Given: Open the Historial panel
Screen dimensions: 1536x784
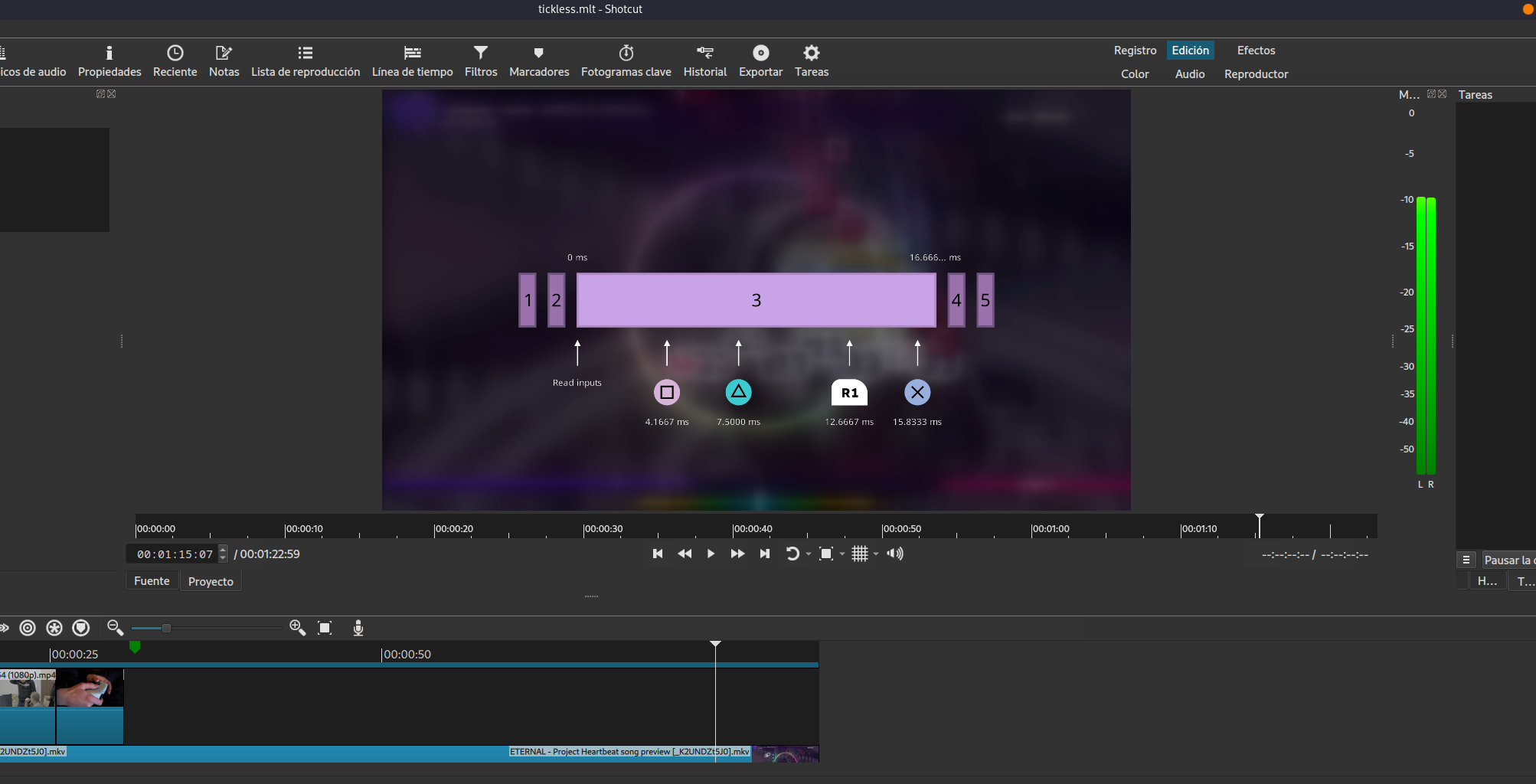Looking at the screenshot, I should [x=704, y=61].
